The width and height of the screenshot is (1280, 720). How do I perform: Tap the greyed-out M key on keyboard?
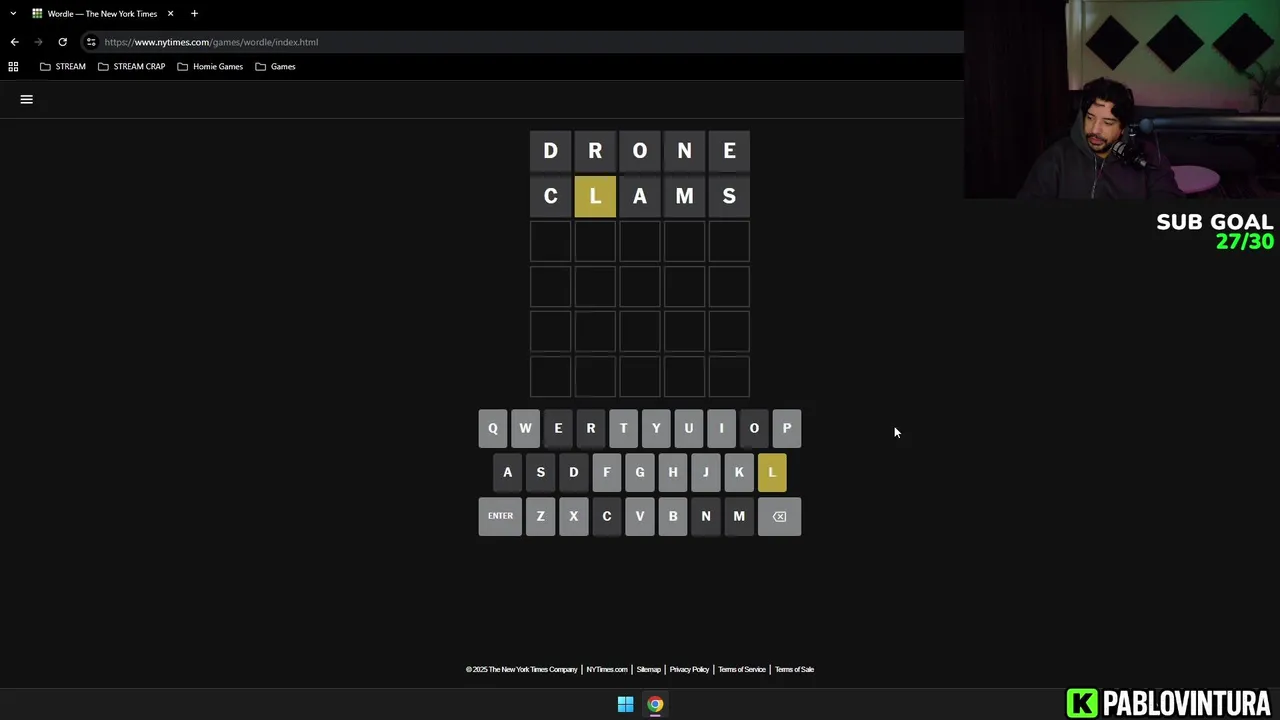point(739,516)
